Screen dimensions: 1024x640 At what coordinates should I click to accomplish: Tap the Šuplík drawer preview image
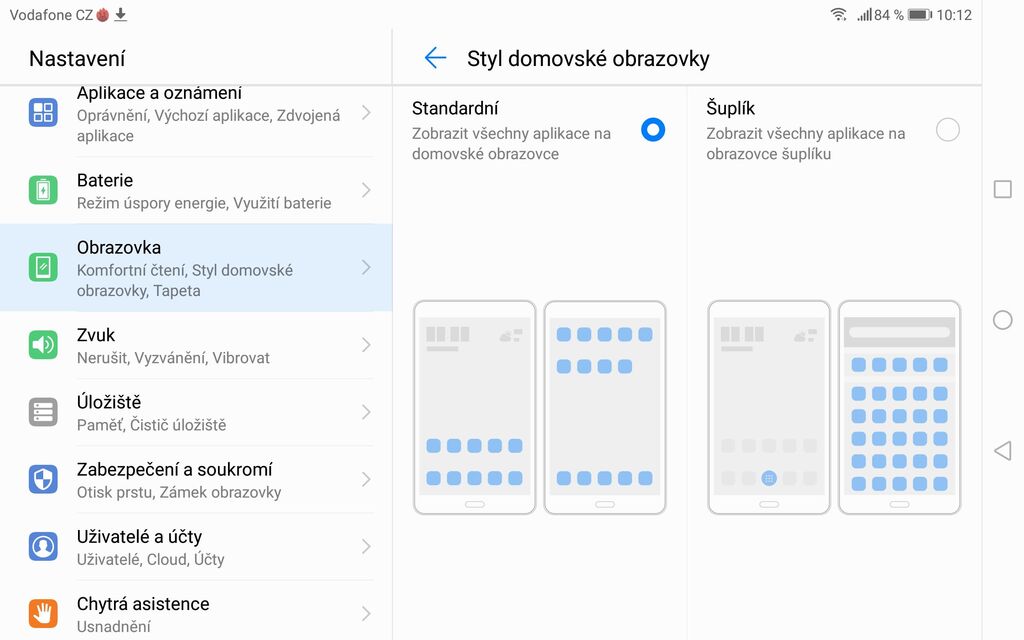click(x=833, y=407)
